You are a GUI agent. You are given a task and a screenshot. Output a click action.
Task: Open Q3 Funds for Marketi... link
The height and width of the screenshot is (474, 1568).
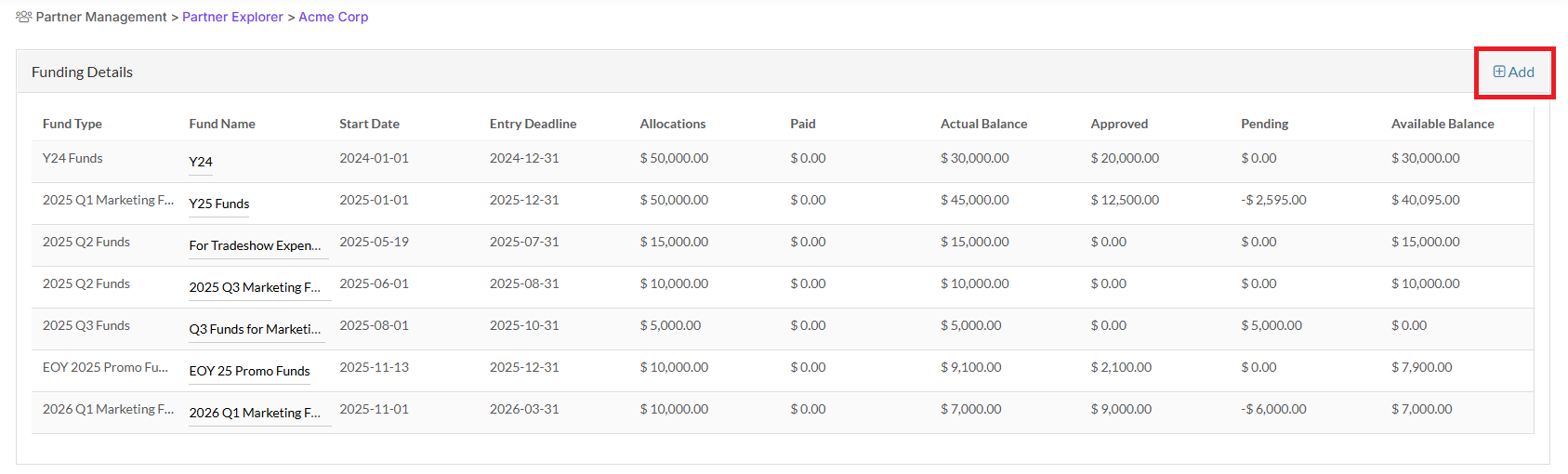pyautogui.click(x=255, y=329)
